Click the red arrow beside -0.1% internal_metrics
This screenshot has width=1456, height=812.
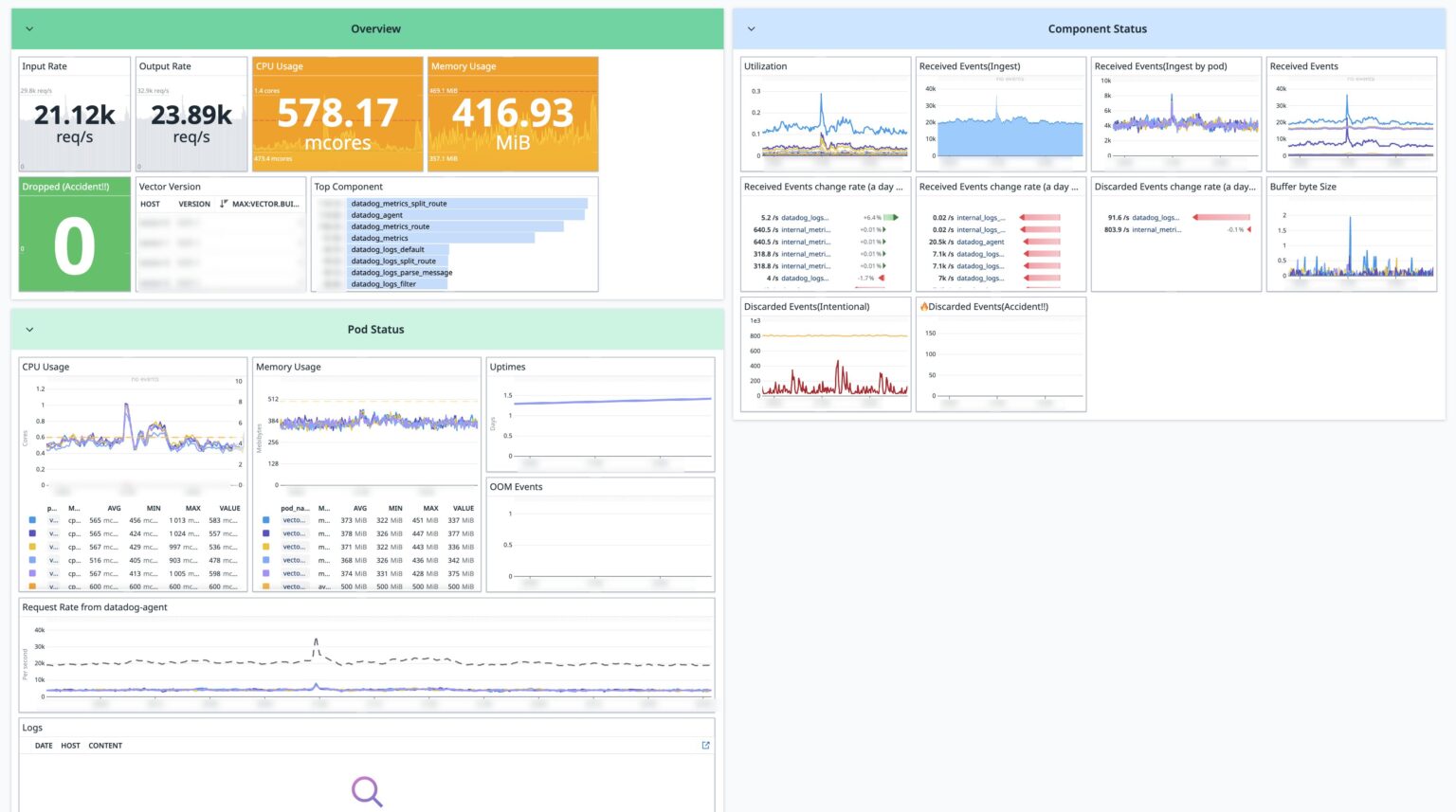[x=1250, y=228]
